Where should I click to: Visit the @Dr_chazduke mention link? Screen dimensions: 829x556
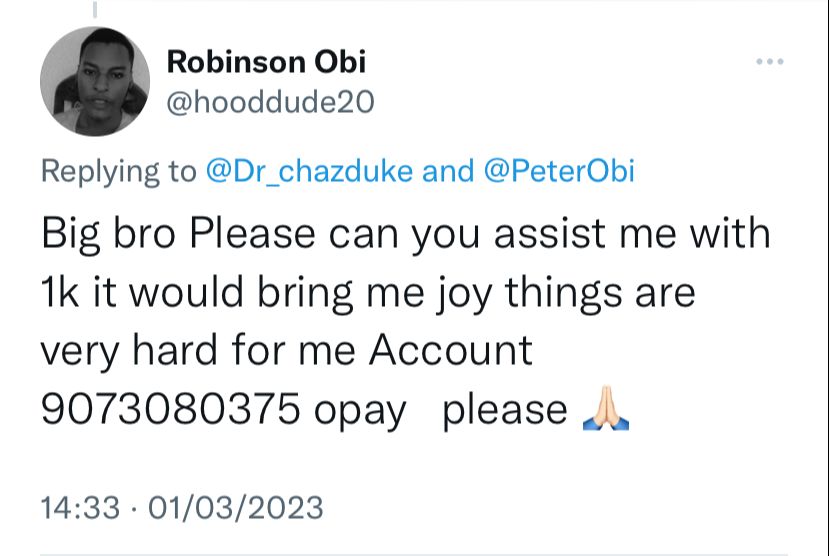pyautogui.click(x=309, y=171)
